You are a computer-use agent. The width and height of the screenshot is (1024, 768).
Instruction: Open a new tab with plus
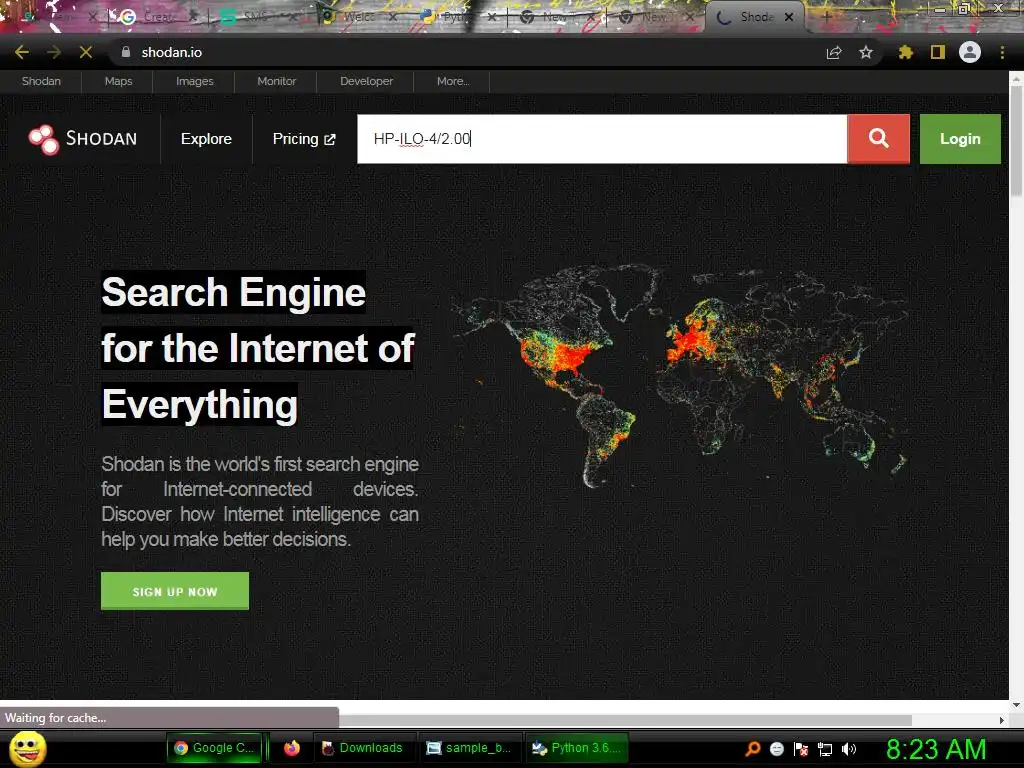825,17
